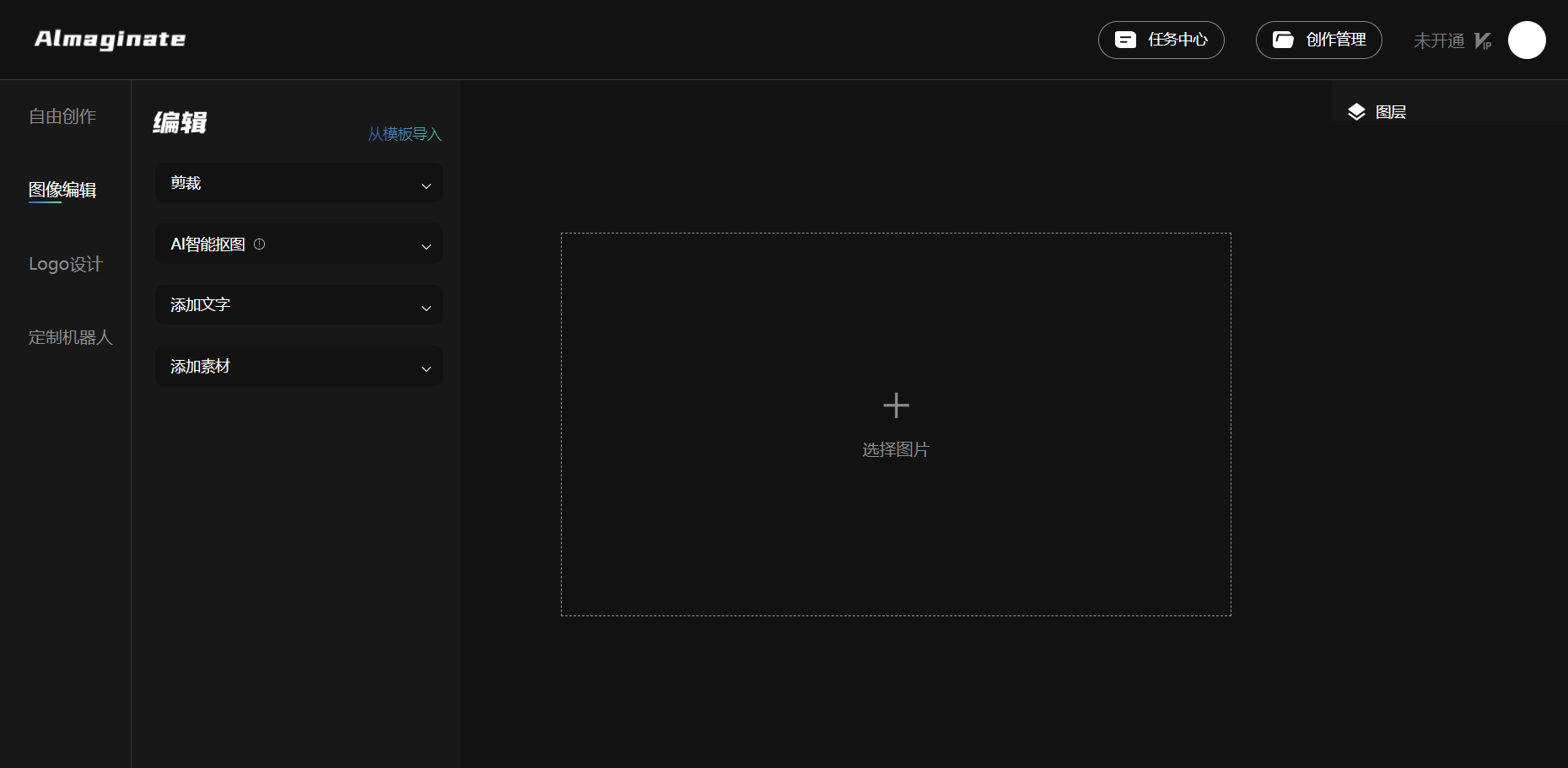The width and height of the screenshot is (1568, 768).
Task: Click the AI智能抠图 section label
Action: (x=208, y=244)
